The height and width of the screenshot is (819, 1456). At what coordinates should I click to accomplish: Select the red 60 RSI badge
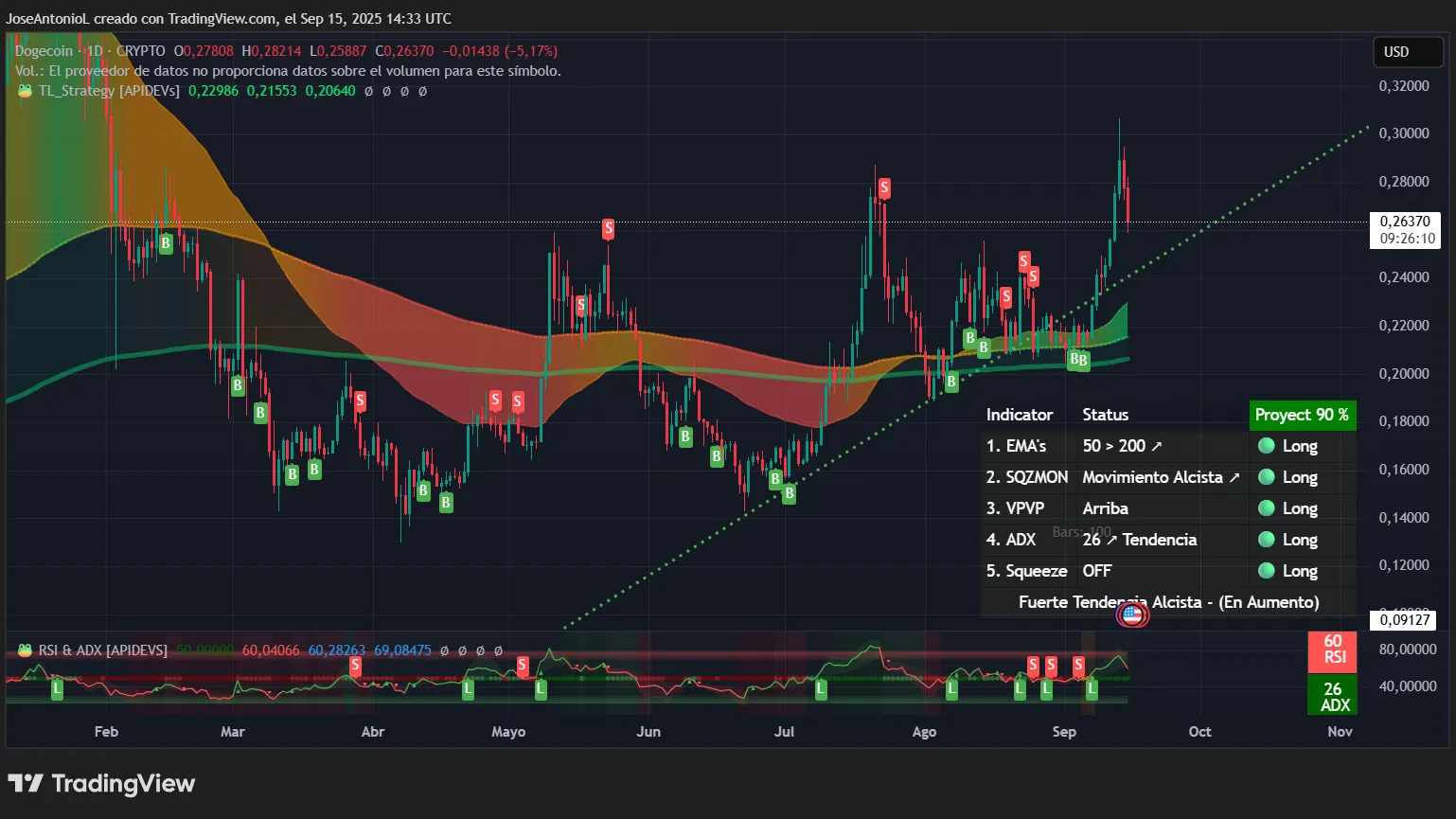coord(1332,650)
